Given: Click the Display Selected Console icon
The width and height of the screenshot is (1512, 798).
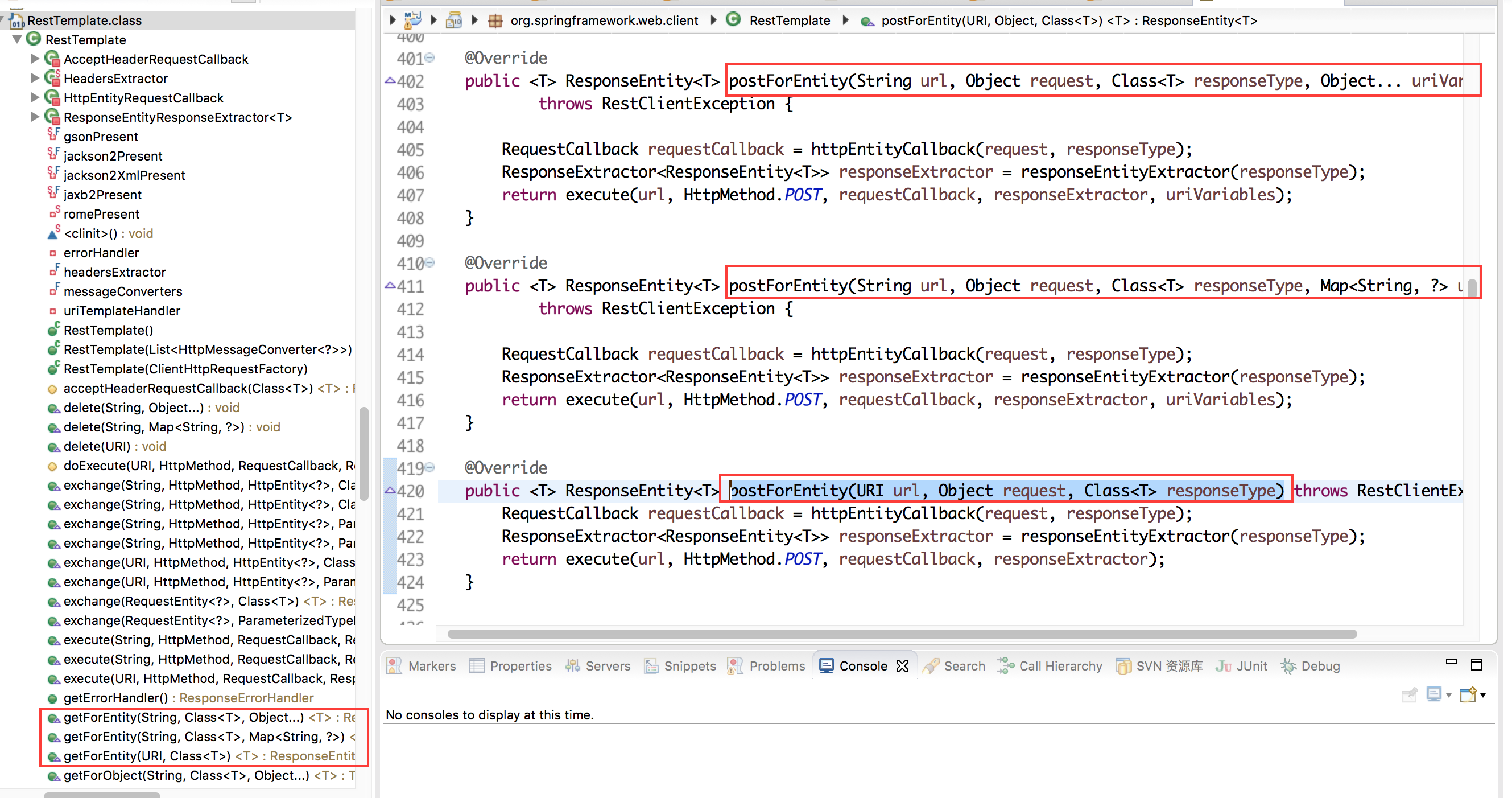Looking at the screenshot, I should point(1433,695).
